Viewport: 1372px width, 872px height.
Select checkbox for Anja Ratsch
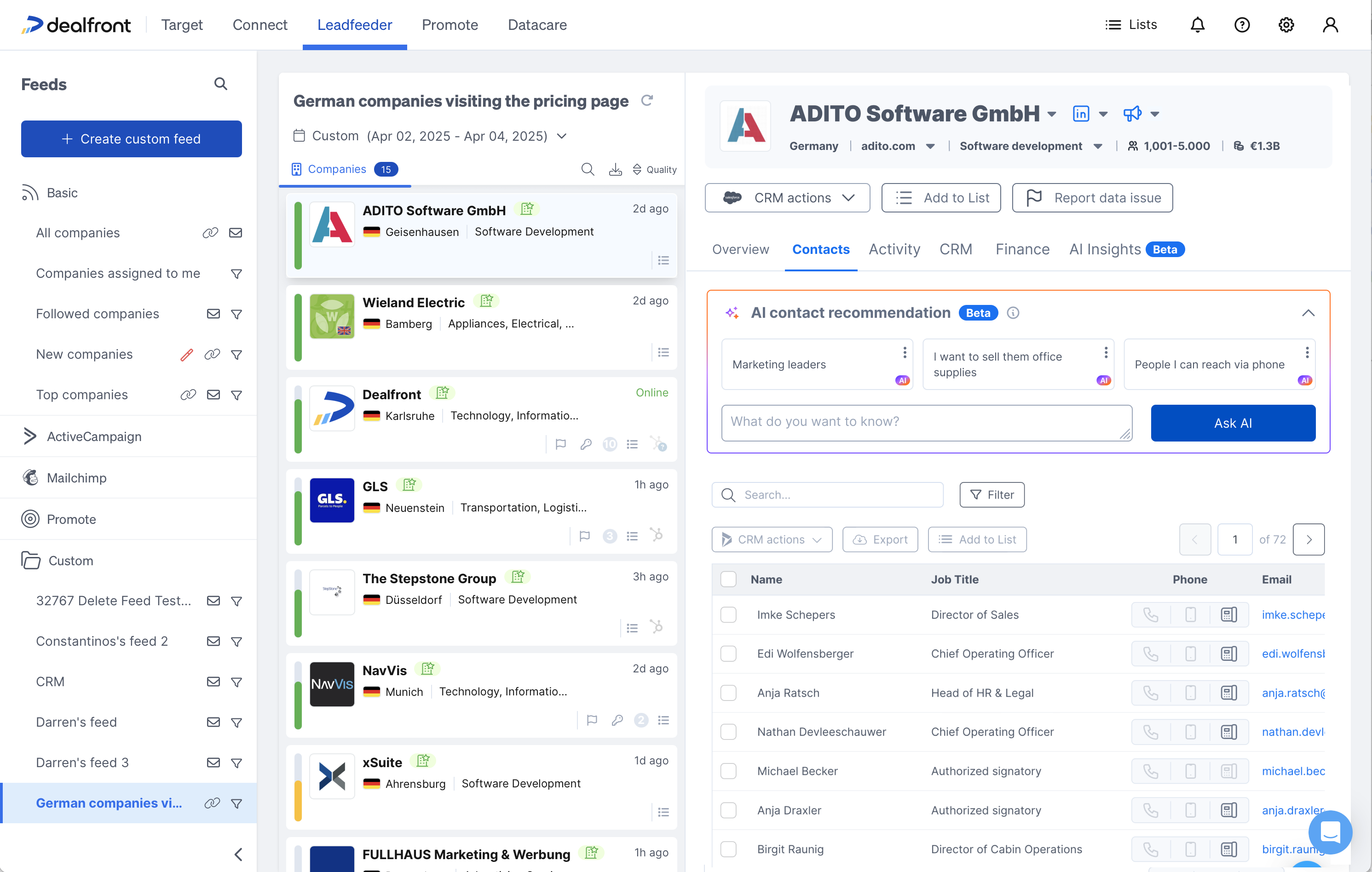pos(728,693)
